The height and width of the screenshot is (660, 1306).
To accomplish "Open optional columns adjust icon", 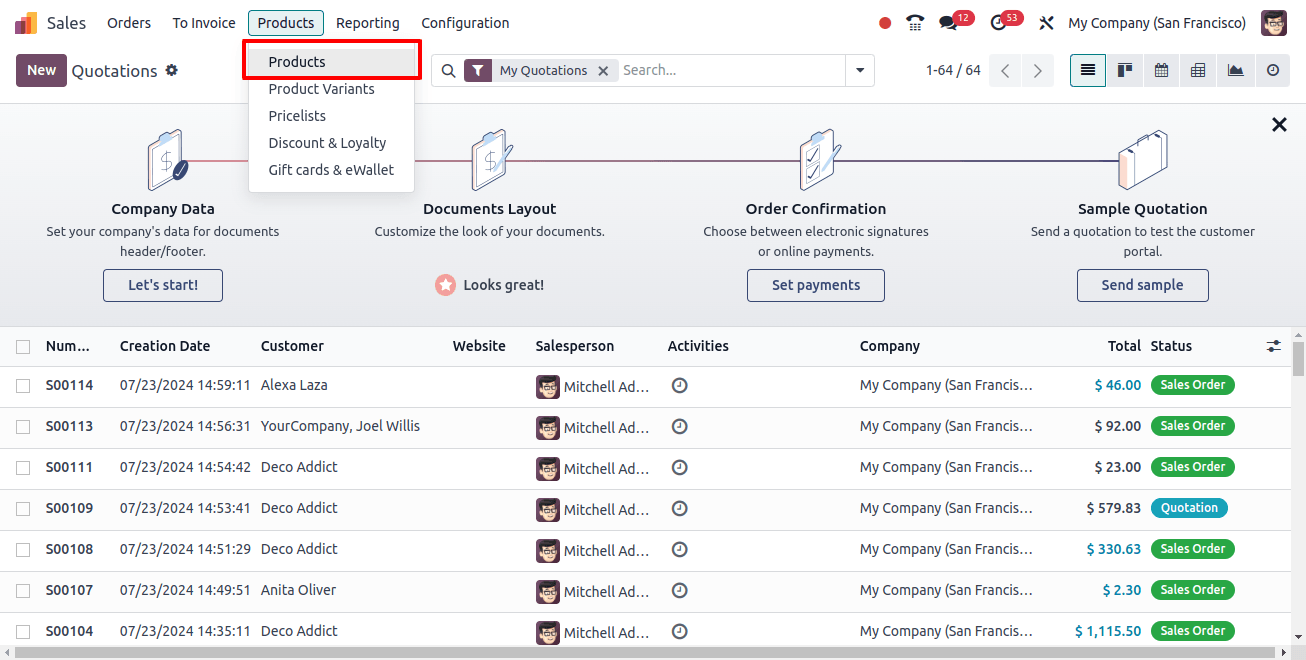I will [1273, 346].
